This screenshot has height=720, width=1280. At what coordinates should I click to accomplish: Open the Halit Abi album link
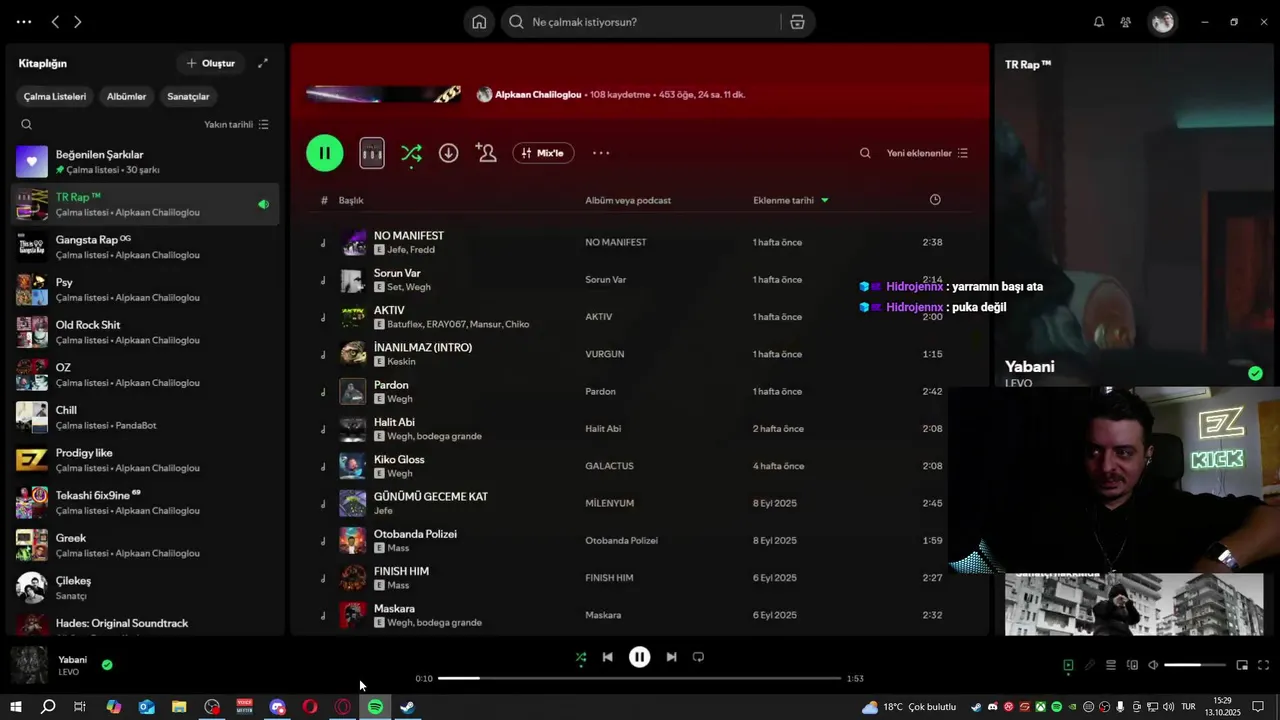pos(603,429)
